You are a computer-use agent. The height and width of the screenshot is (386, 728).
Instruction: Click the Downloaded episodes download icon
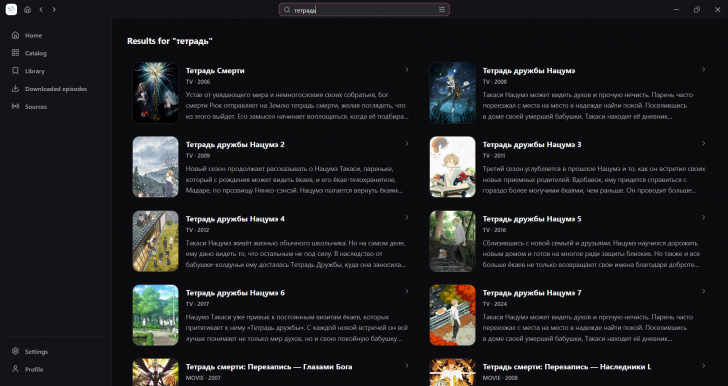[x=15, y=88]
